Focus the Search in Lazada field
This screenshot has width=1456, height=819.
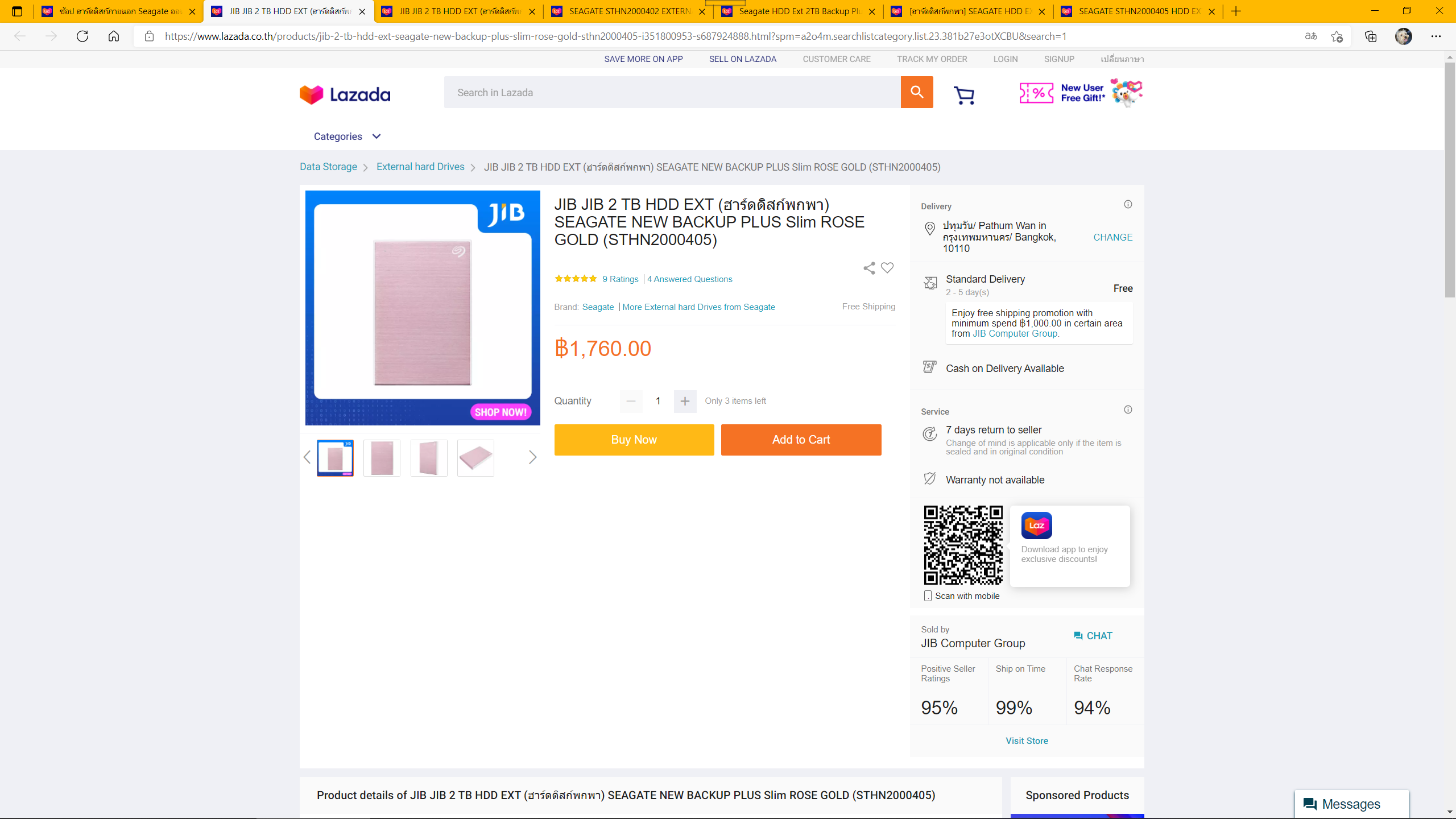click(672, 92)
